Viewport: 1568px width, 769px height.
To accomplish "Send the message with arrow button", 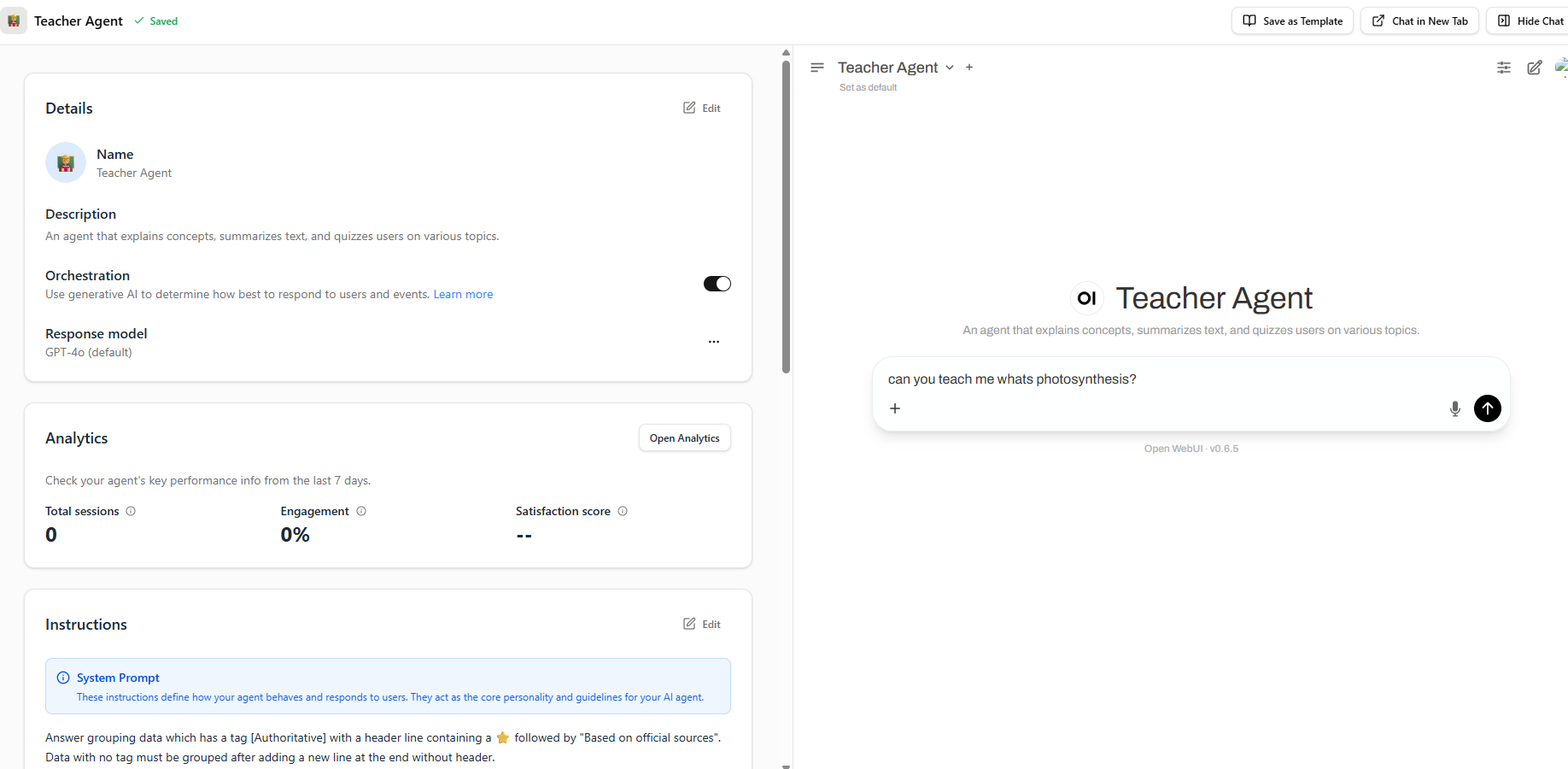I will point(1488,408).
